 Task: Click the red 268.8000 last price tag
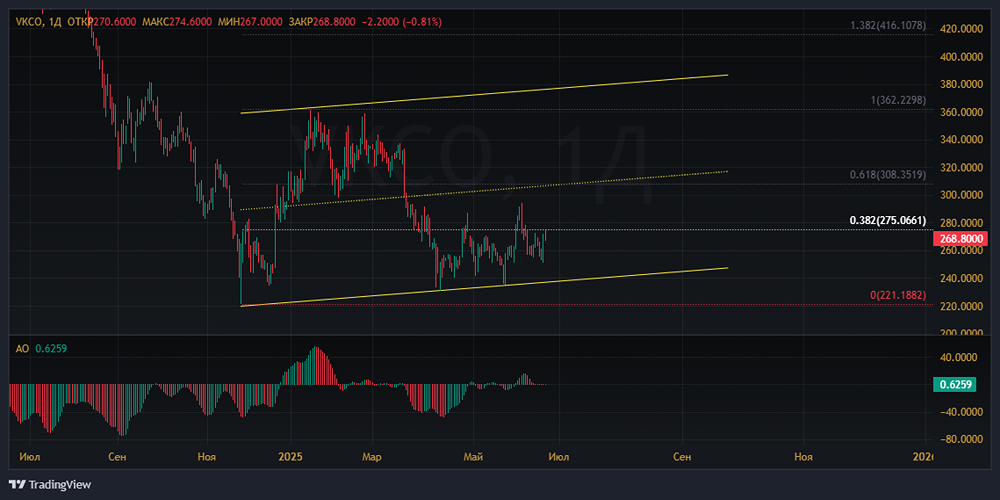point(960,239)
